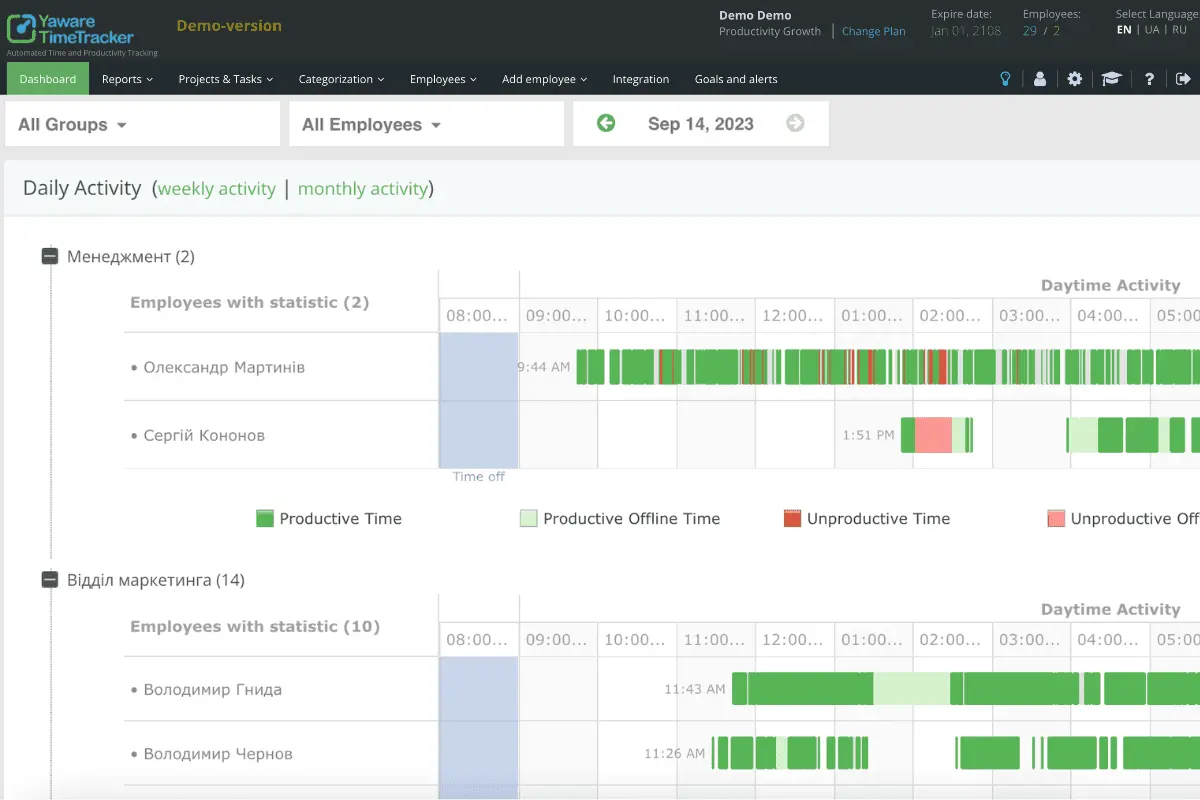1200x800 pixels.
Task: Expand the Add employee menu
Action: (x=544, y=79)
